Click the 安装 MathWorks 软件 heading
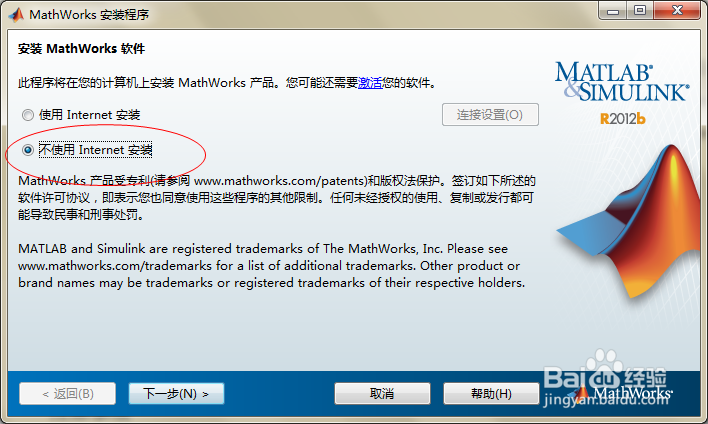The image size is (708, 424). 81,49
